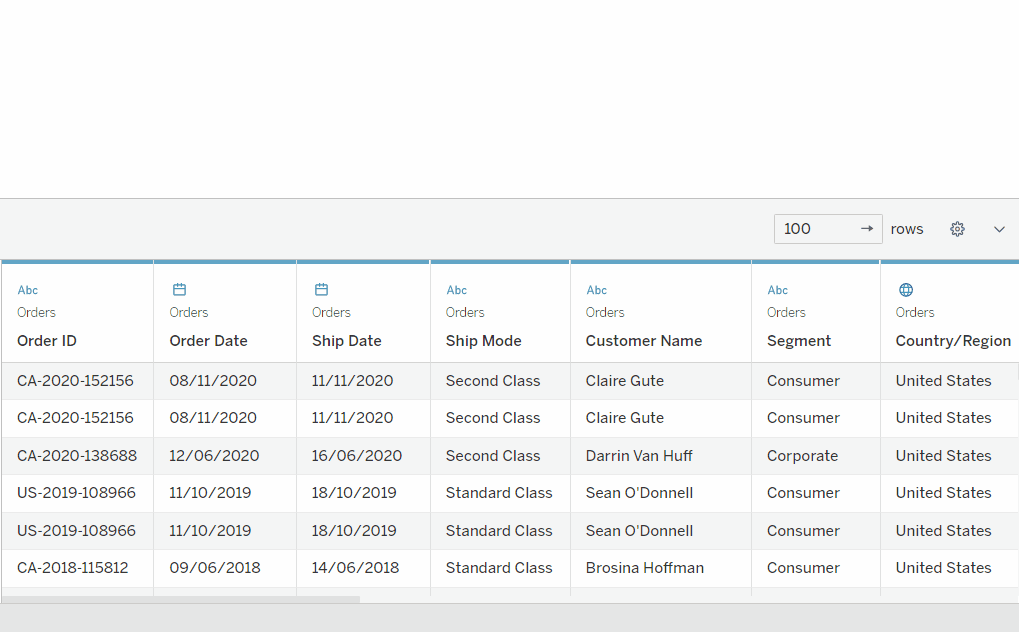
Task: Select the Customer Name column header
Action: tap(644, 341)
